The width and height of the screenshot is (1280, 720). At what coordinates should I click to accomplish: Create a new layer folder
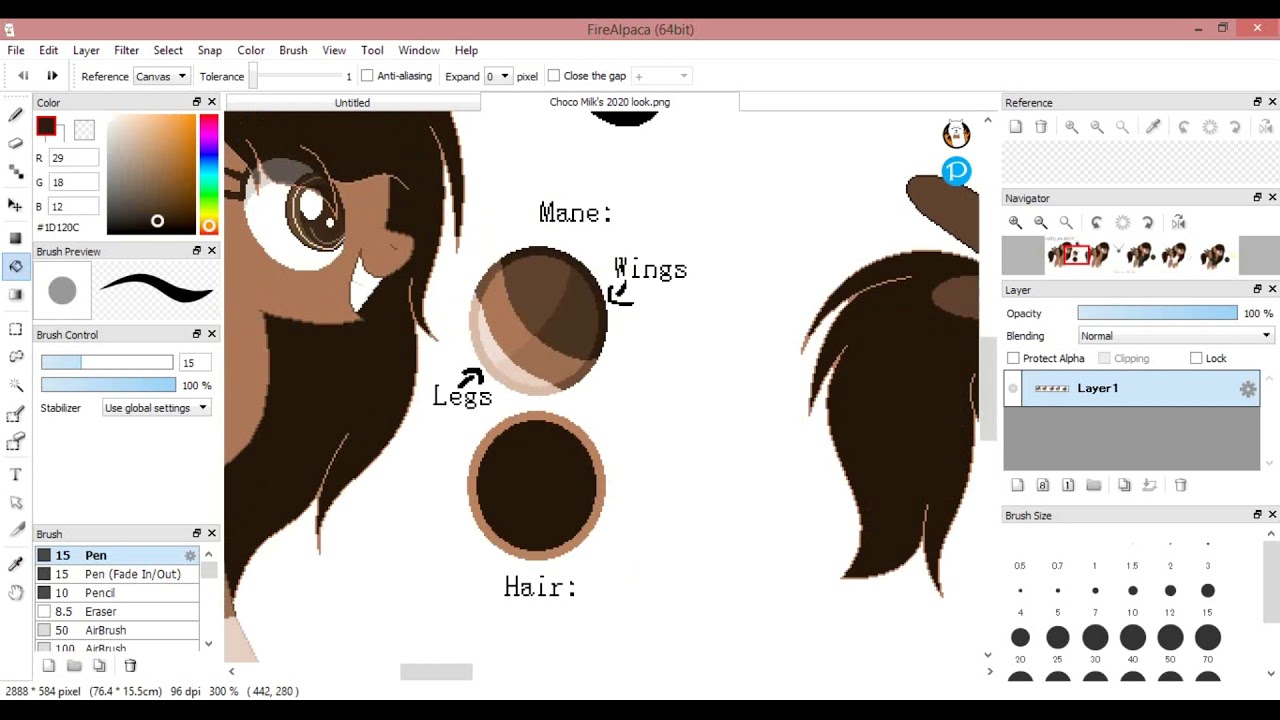(x=1094, y=485)
